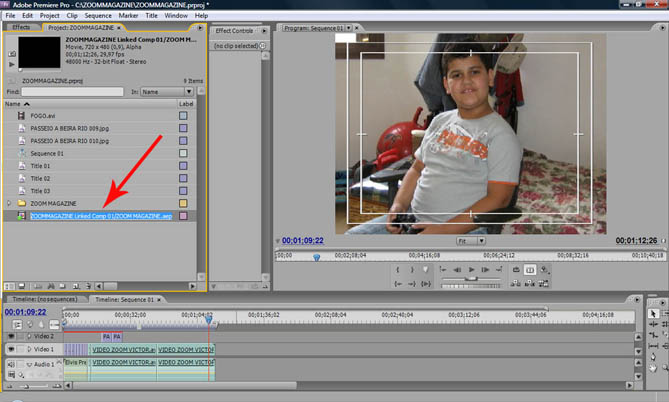The width and height of the screenshot is (669, 402).
Task: Click the Label column header
Action: pyautogui.click(x=186, y=103)
